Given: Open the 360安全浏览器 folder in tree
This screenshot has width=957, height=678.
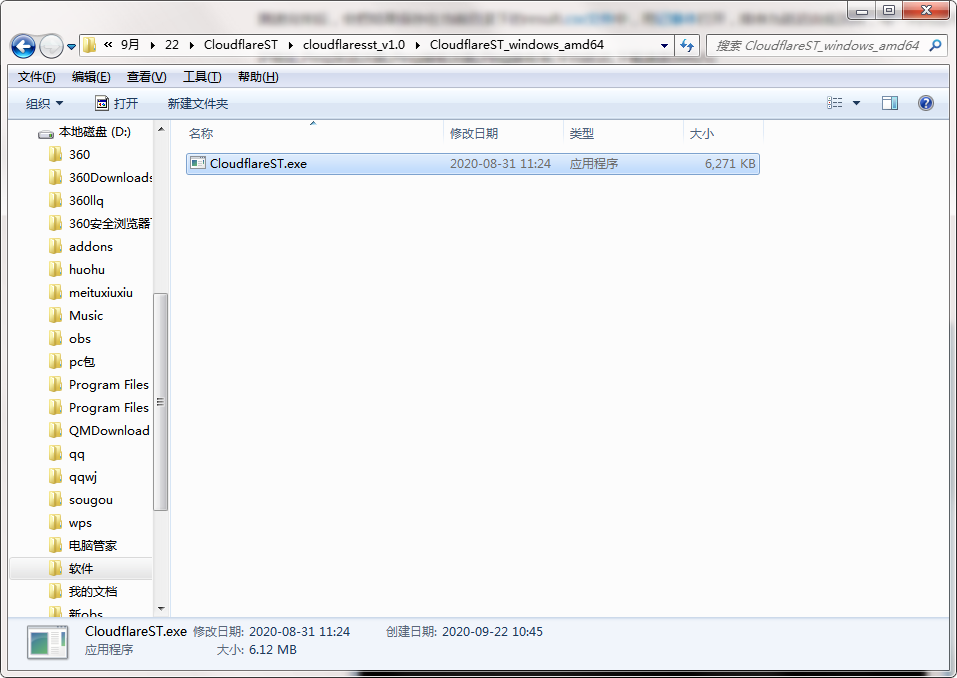Looking at the screenshot, I should (100, 224).
